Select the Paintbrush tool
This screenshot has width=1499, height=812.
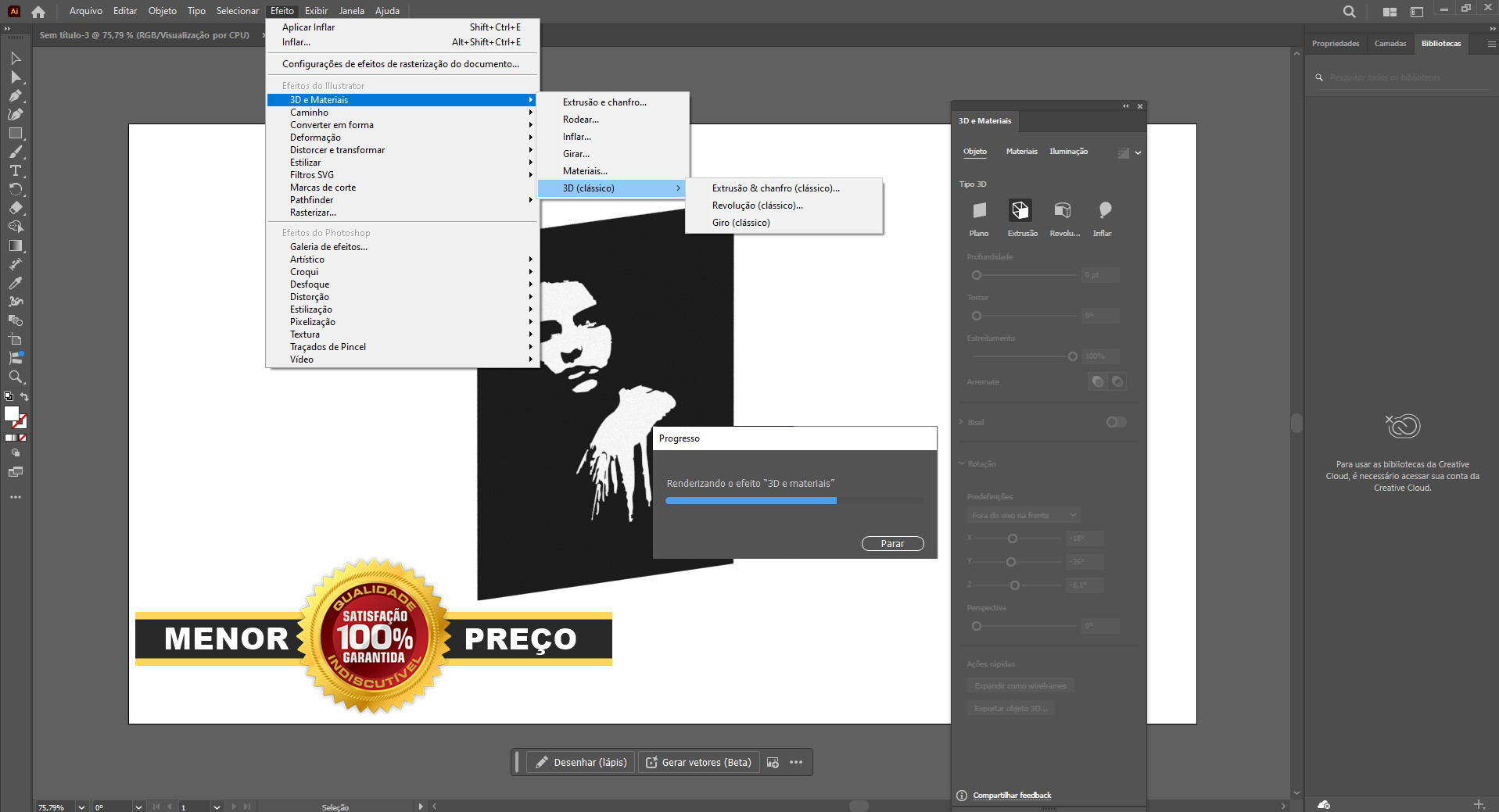[x=16, y=152]
